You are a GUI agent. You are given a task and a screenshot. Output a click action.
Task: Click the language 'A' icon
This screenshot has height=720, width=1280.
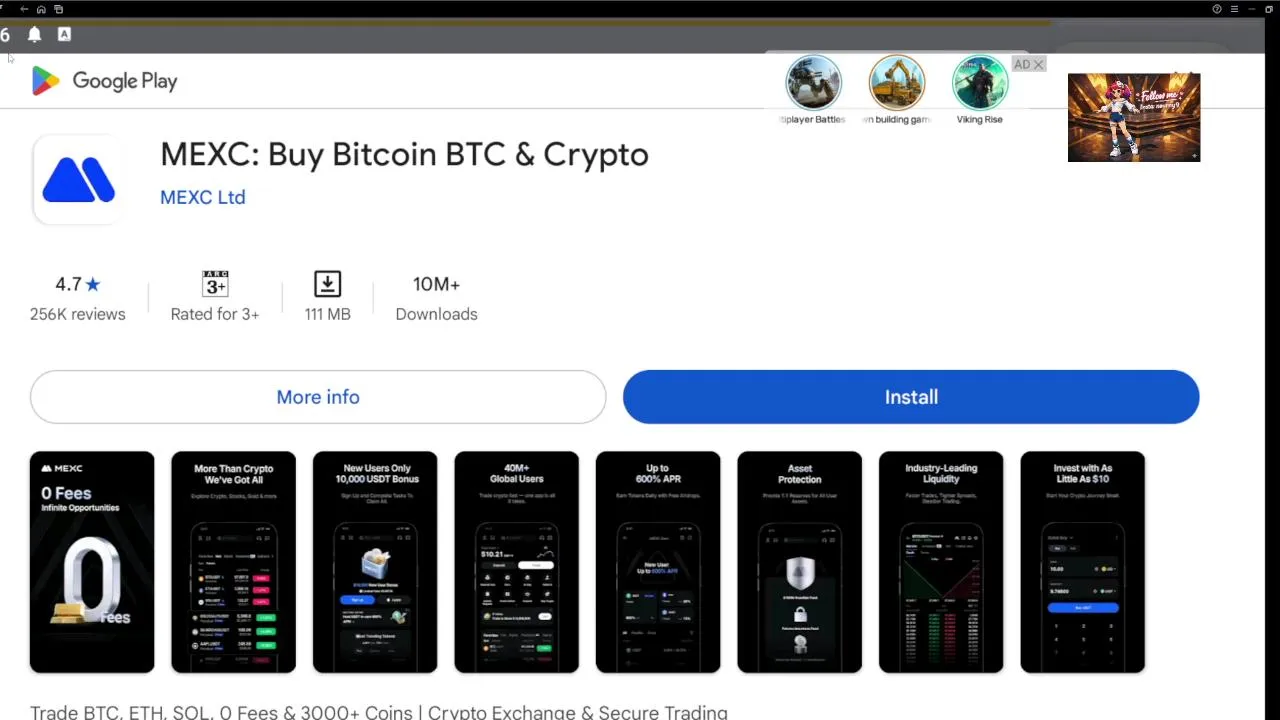[x=64, y=34]
